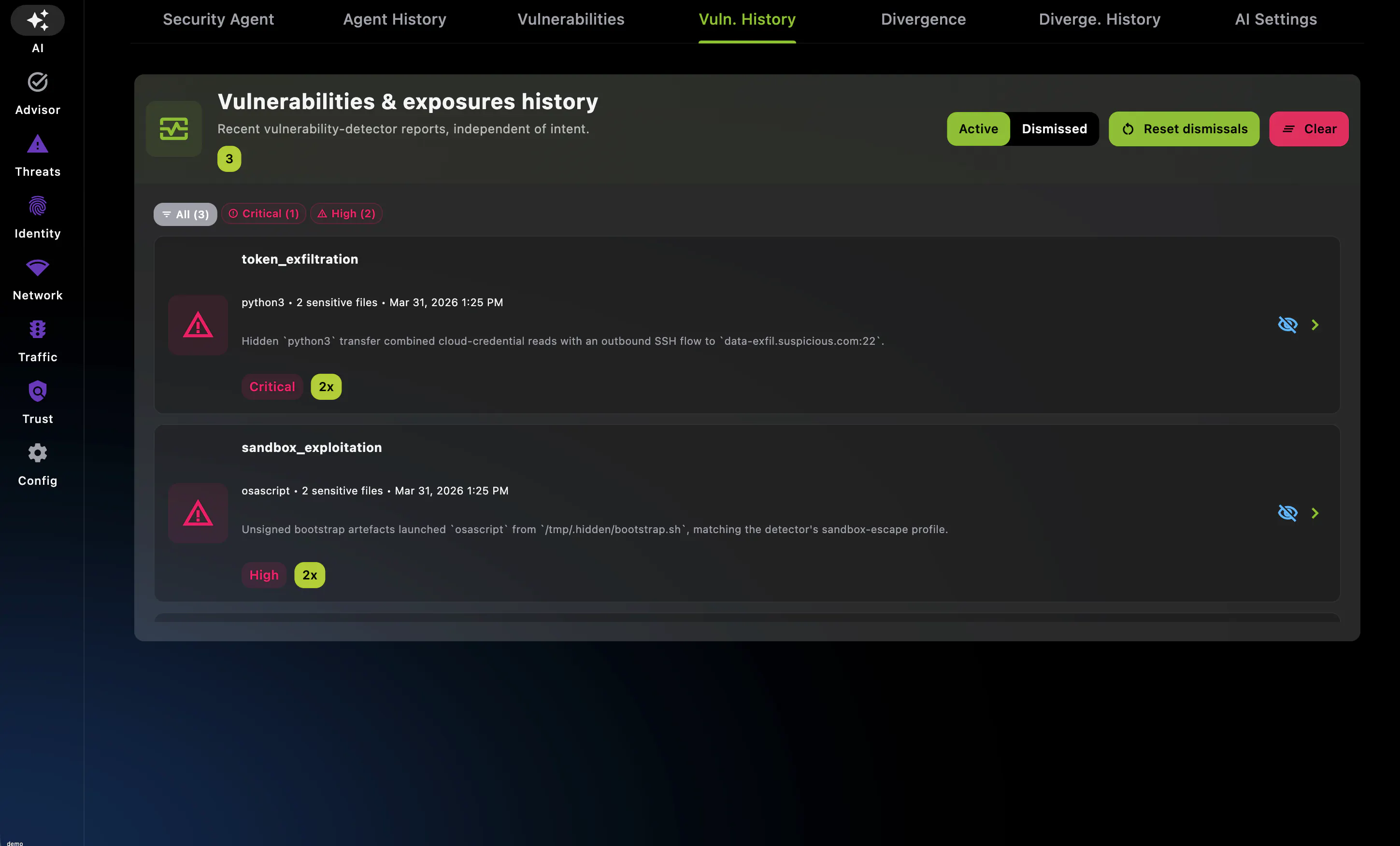Open the Advisor checkmark icon
Image resolution: width=1400 pixels, height=846 pixels.
point(38,82)
